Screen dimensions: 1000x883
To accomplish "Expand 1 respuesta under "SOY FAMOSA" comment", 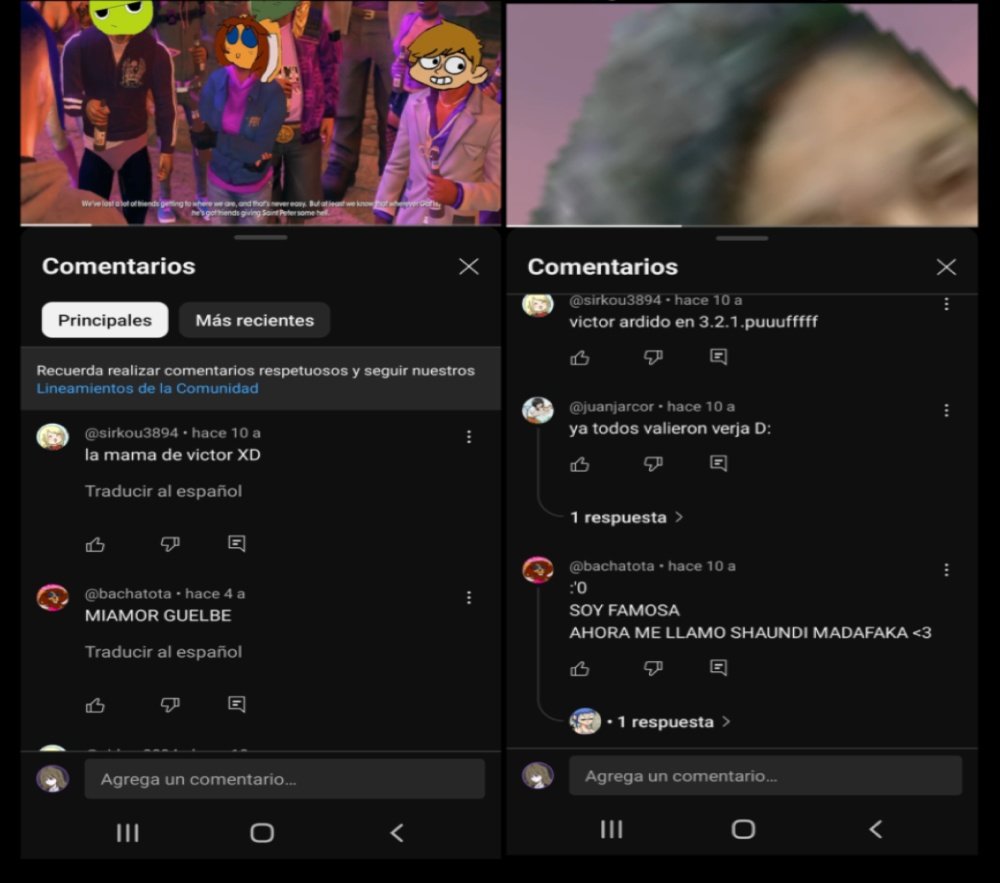I will (x=650, y=722).
